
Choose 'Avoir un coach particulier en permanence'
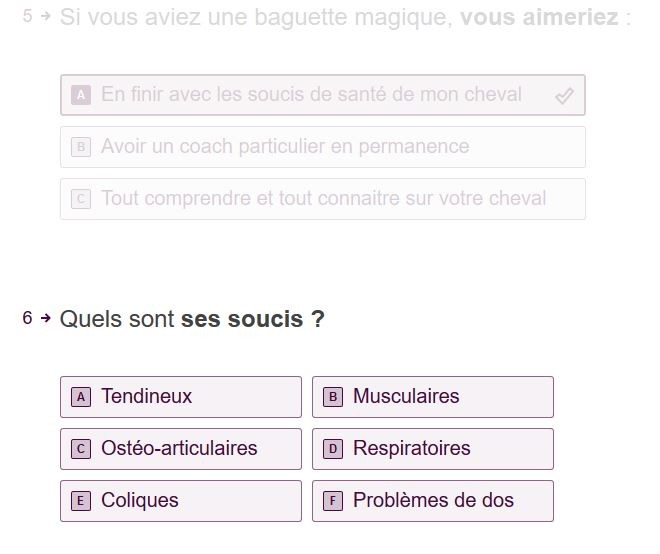pyautogui.click(x=285, y=147)
